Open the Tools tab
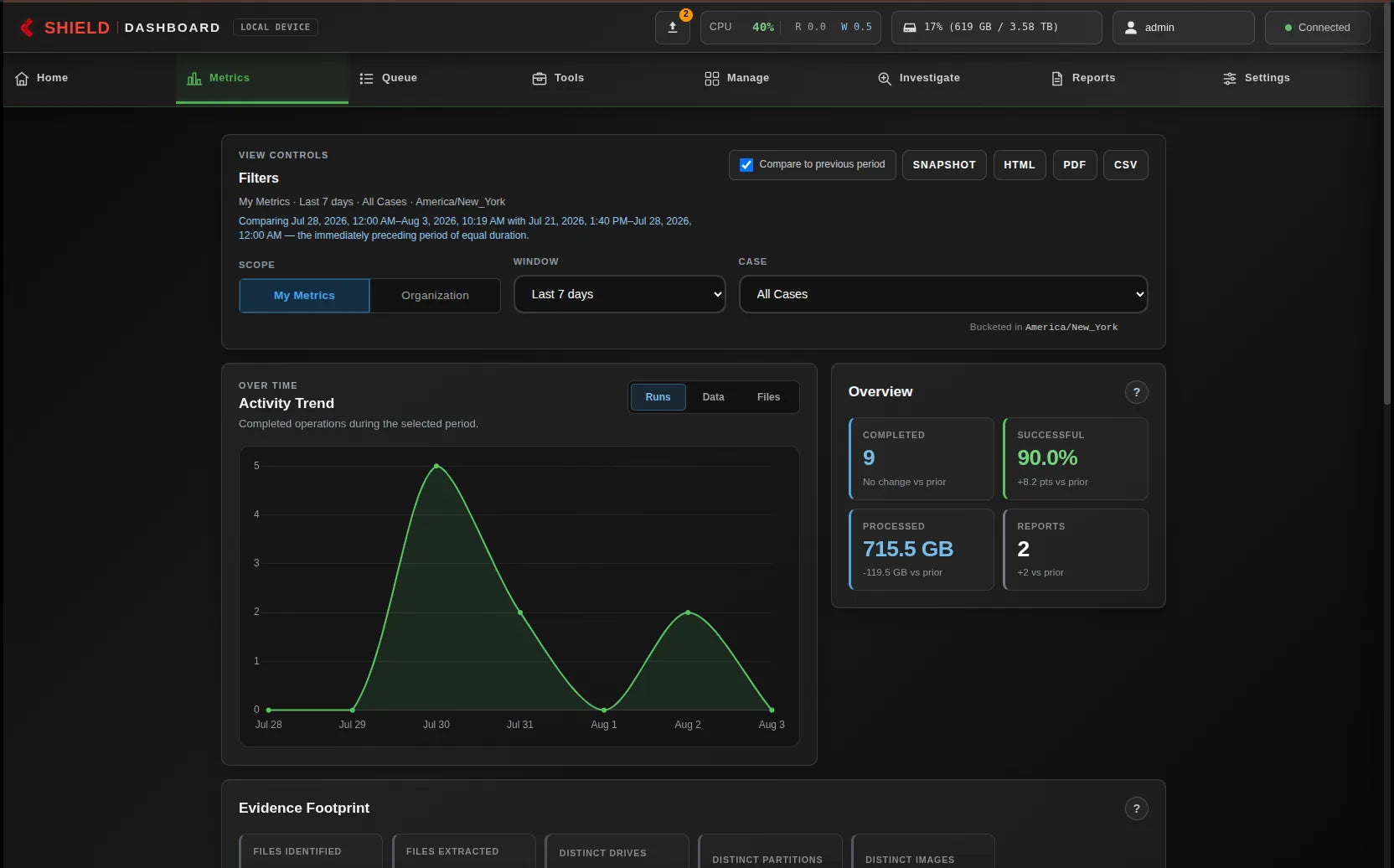The height and width of the screenshot is (868, 1394). [607, 79]
